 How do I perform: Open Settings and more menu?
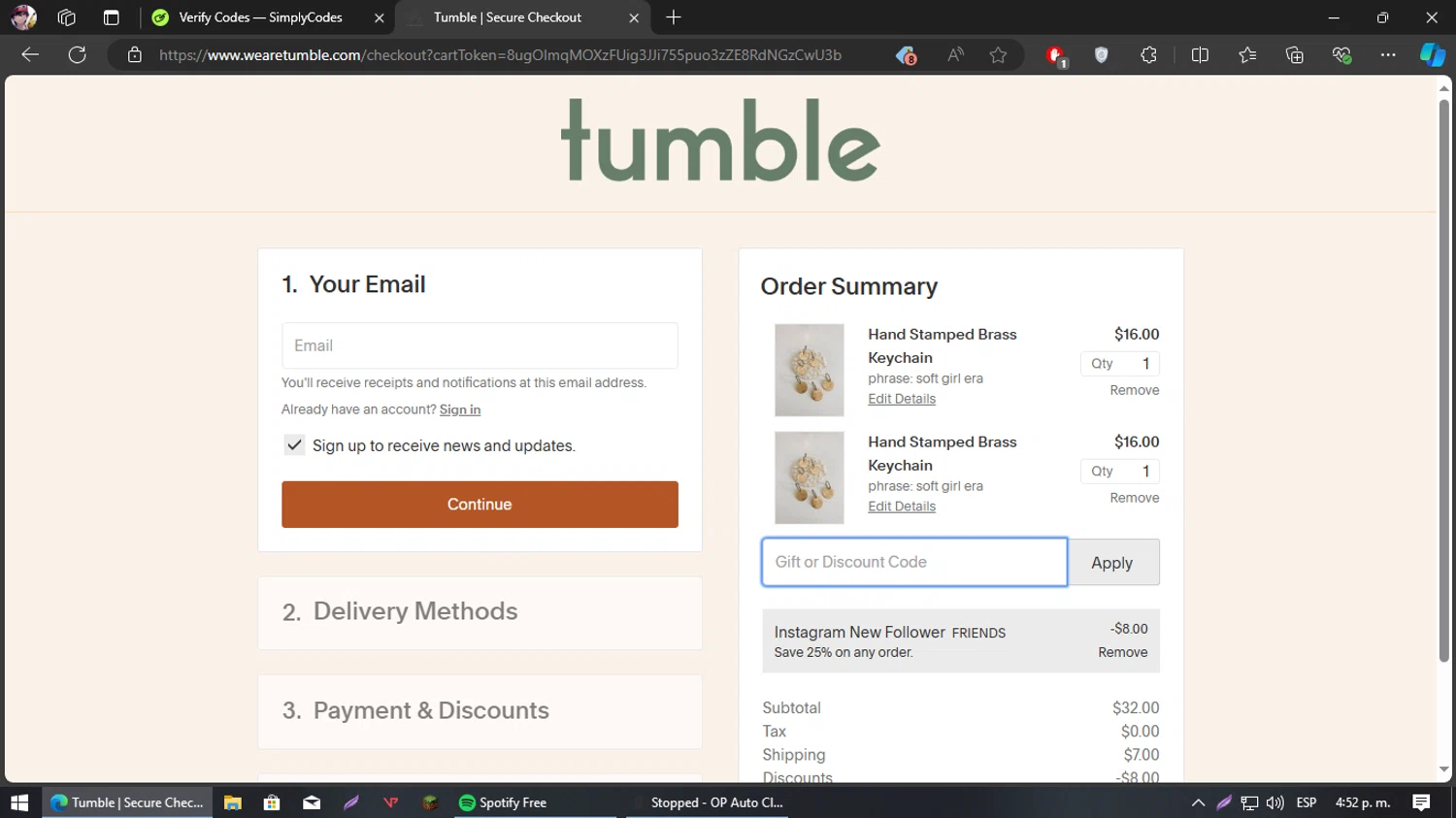coord(1388,55)
